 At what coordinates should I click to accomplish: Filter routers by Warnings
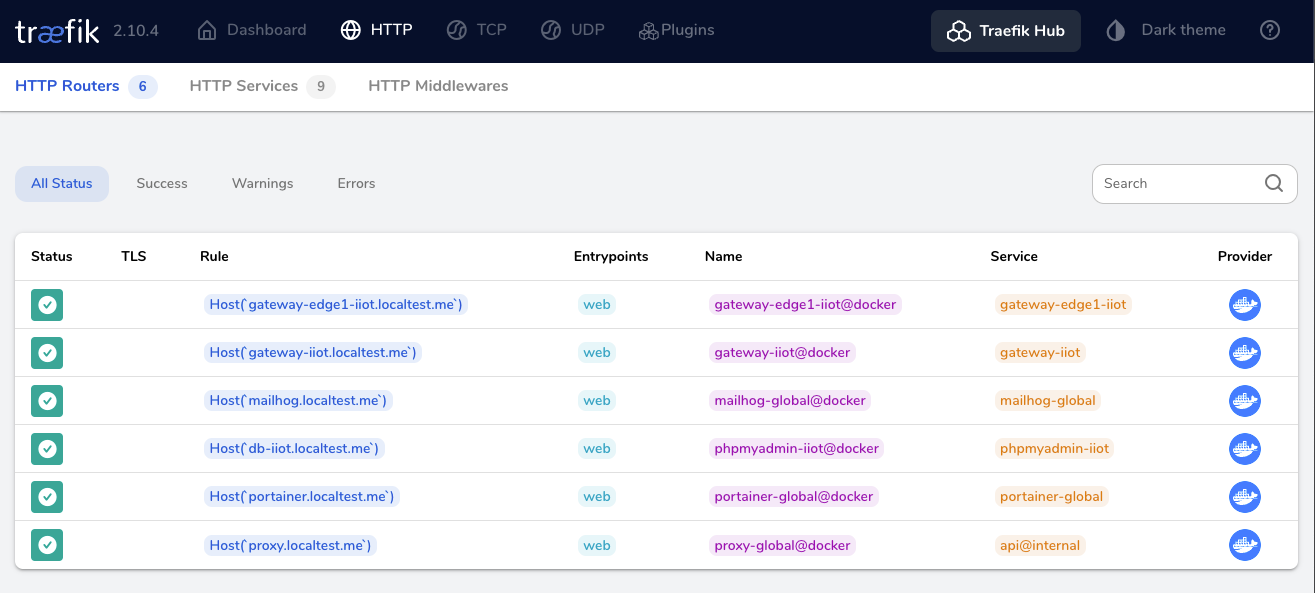[263, 183]
